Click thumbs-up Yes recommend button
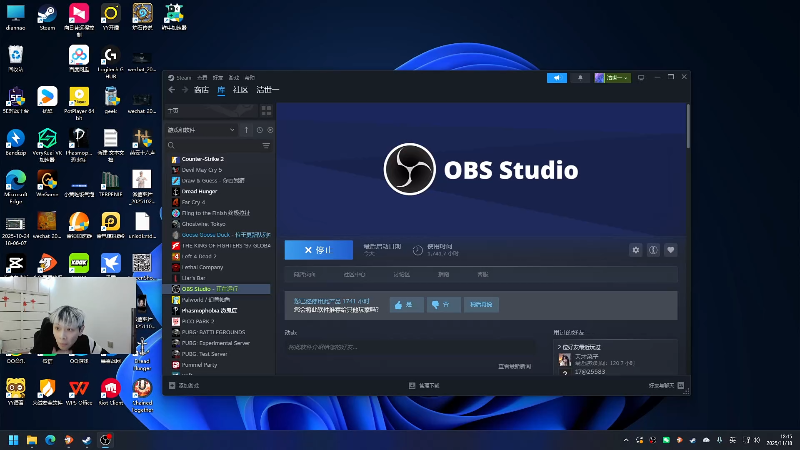 (407, 305)
